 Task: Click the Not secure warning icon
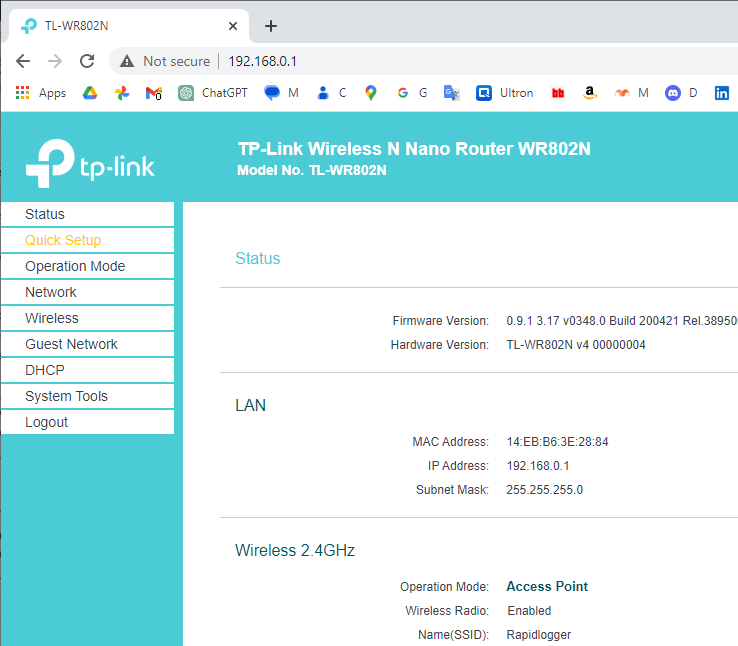pyautogui.click(x=127, y=61)
